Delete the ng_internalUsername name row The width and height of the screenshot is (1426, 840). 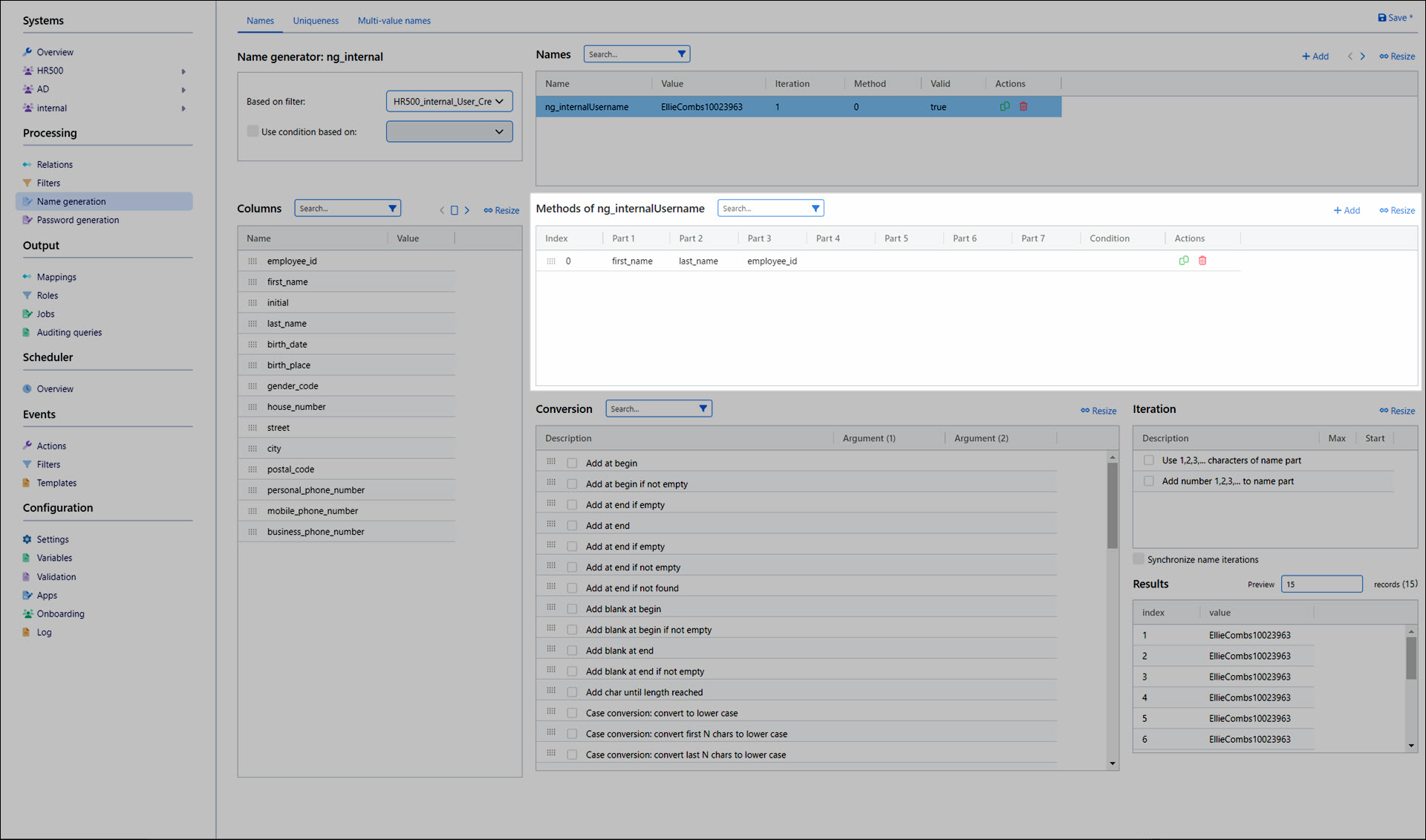[1023, 107]
